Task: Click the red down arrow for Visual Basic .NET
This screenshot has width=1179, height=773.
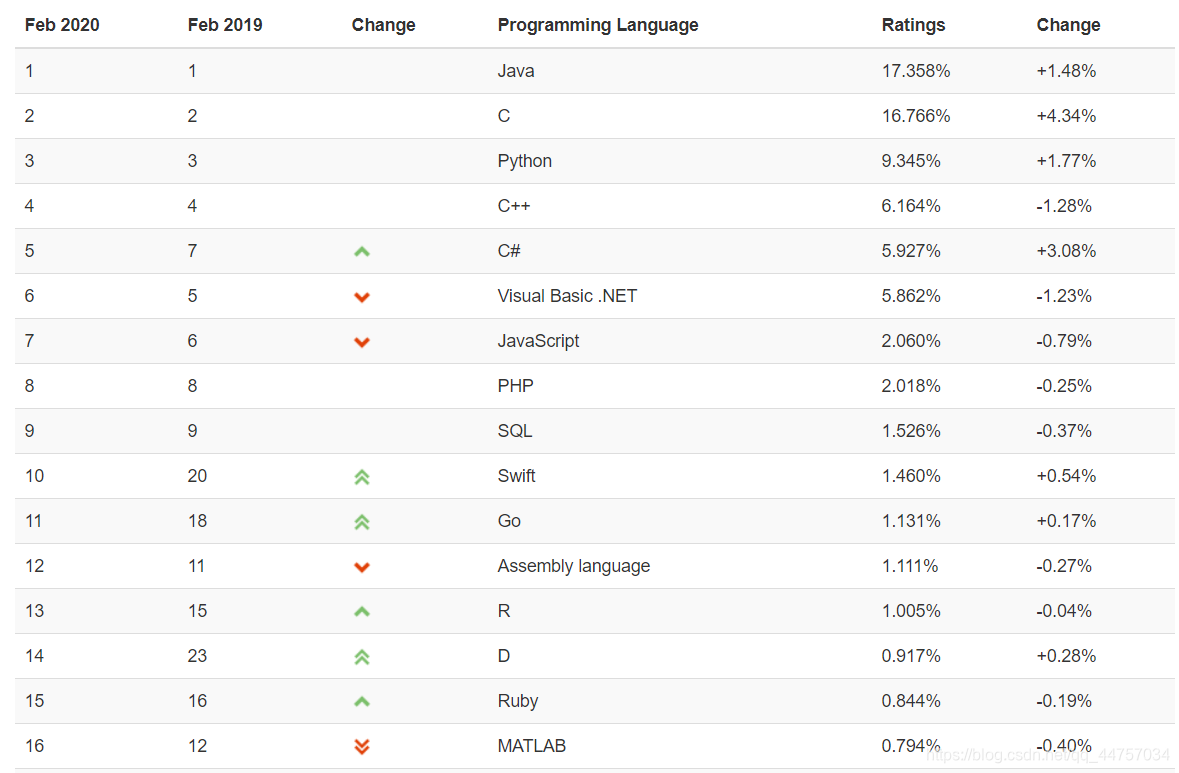Action: (x=362, y=297)
